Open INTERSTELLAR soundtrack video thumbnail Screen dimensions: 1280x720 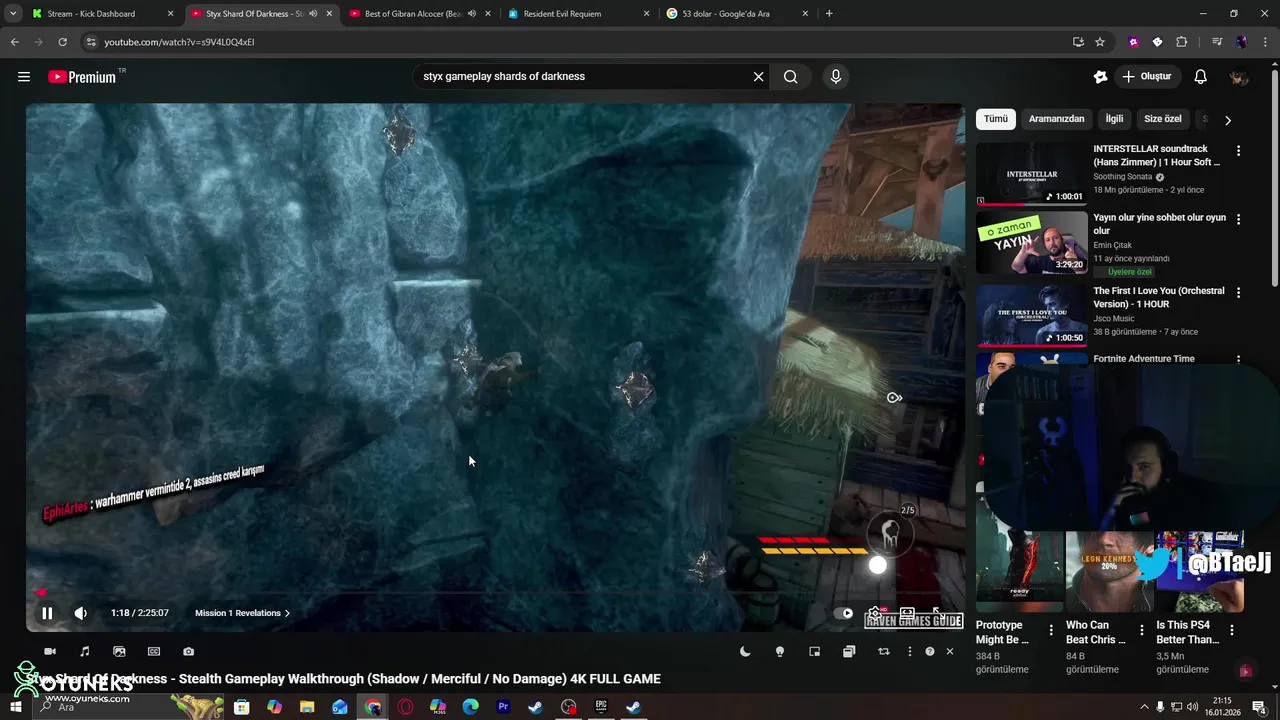click(x=1031, y=173)
